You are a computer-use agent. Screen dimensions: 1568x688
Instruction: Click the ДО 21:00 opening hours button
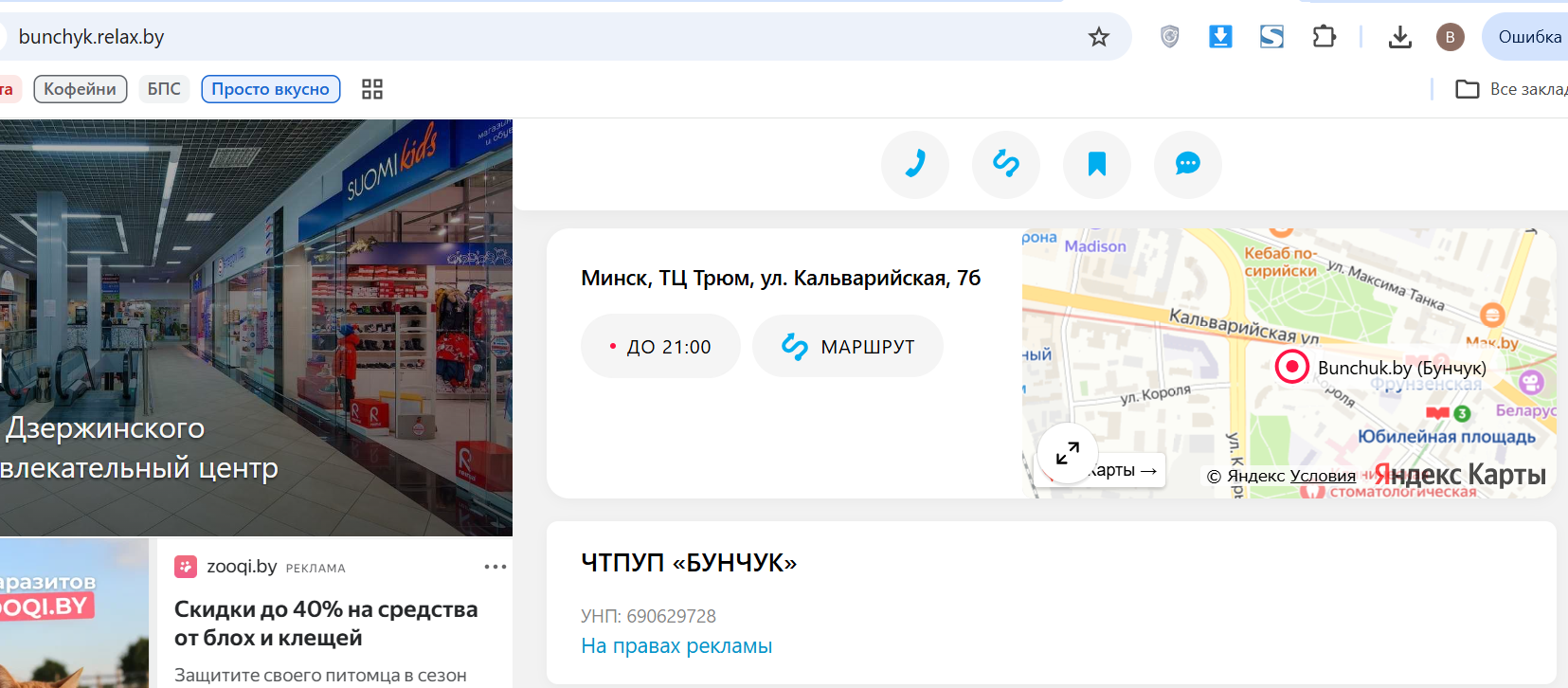point(660,347)
